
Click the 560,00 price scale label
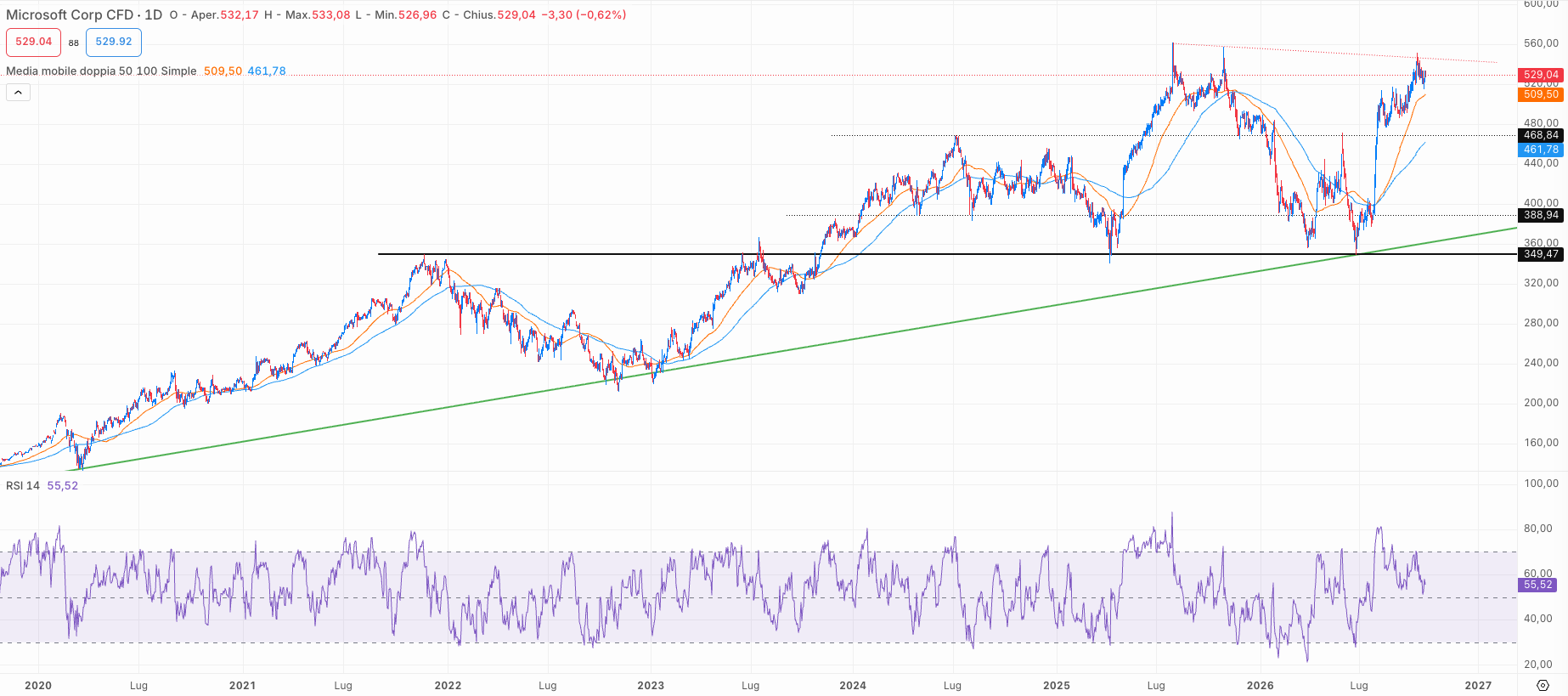pos(1541,43)
